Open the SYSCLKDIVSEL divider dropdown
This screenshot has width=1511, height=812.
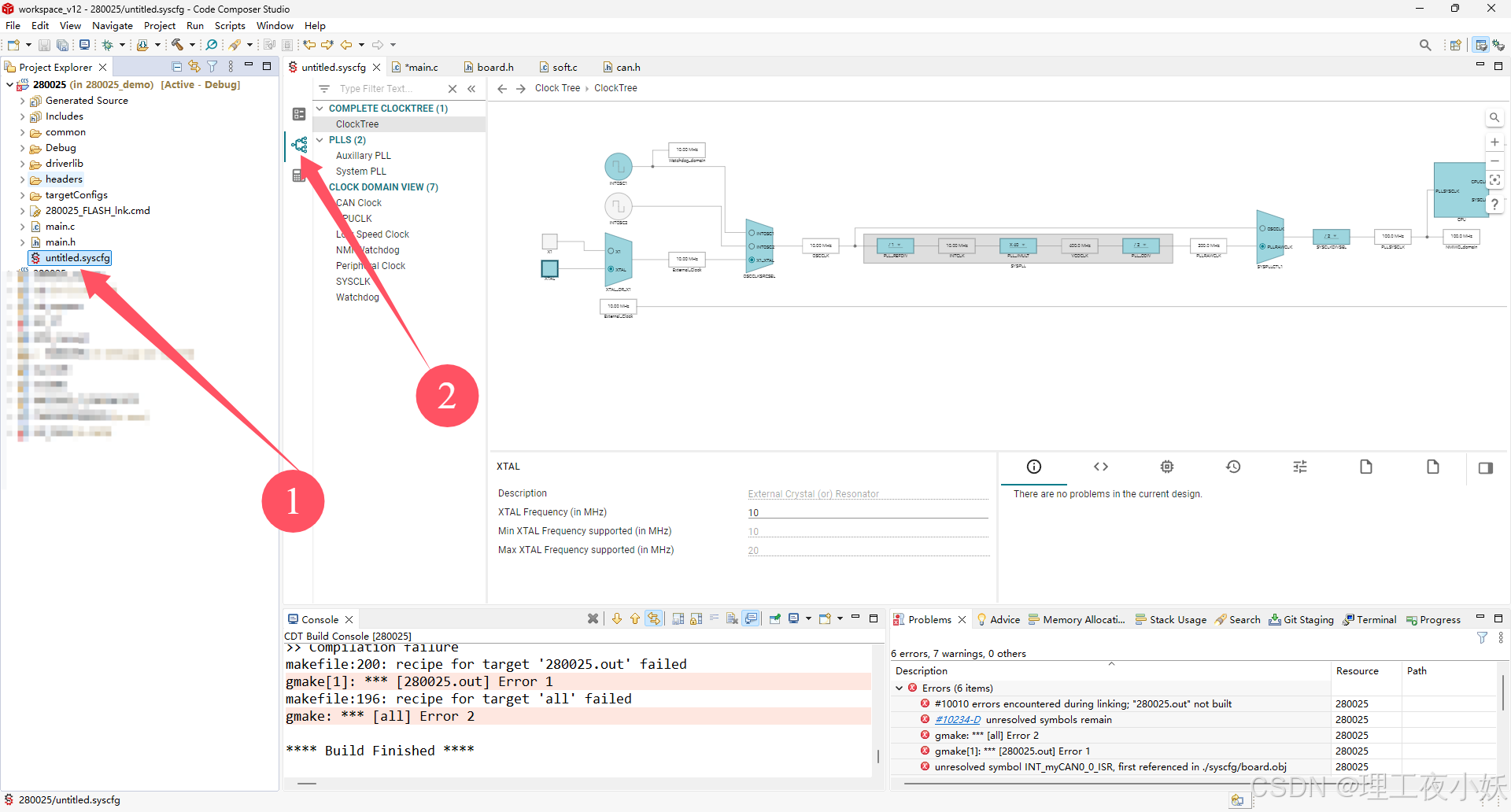(x=1332, y=236)
